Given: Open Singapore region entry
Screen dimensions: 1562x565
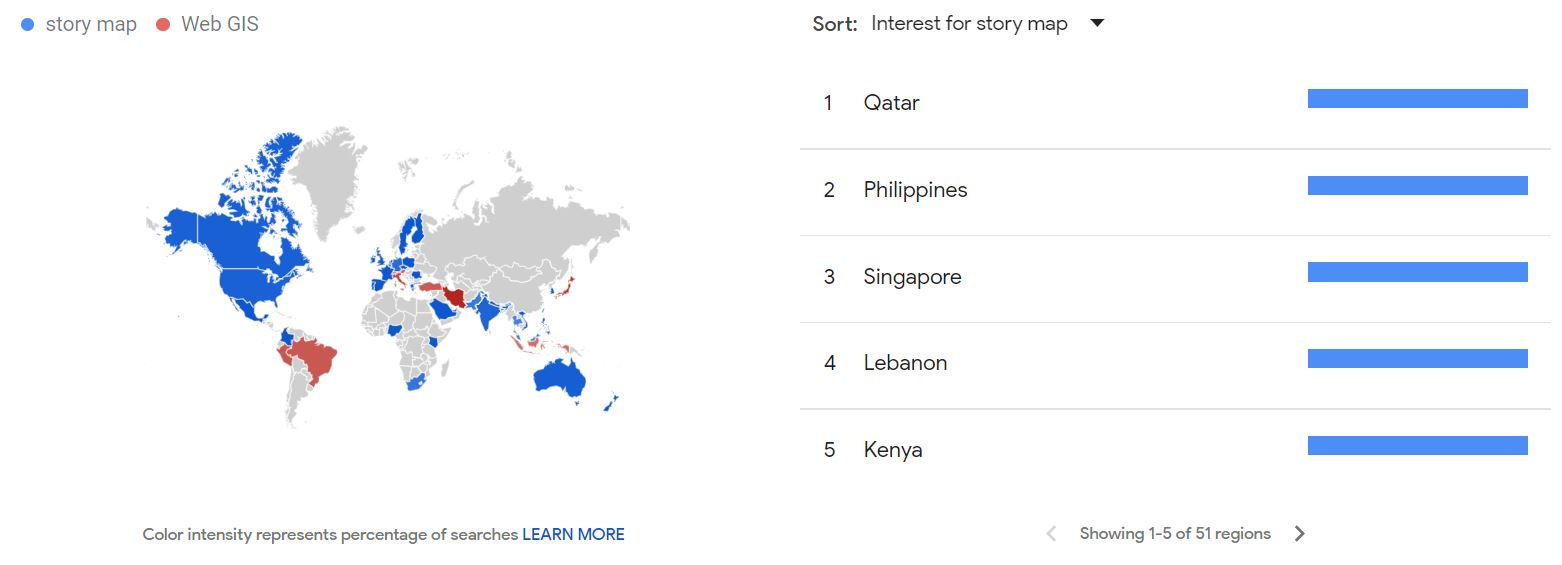Looking at the screenshot, I should [912, 277].
